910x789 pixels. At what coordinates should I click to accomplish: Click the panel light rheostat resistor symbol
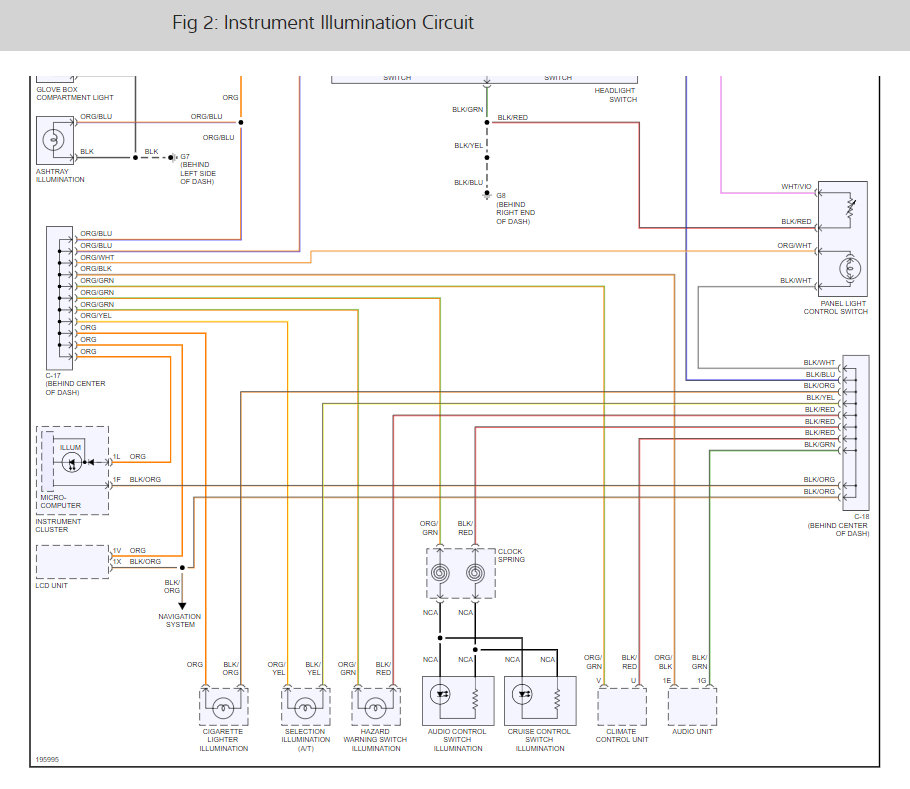(x=852, y=208)
